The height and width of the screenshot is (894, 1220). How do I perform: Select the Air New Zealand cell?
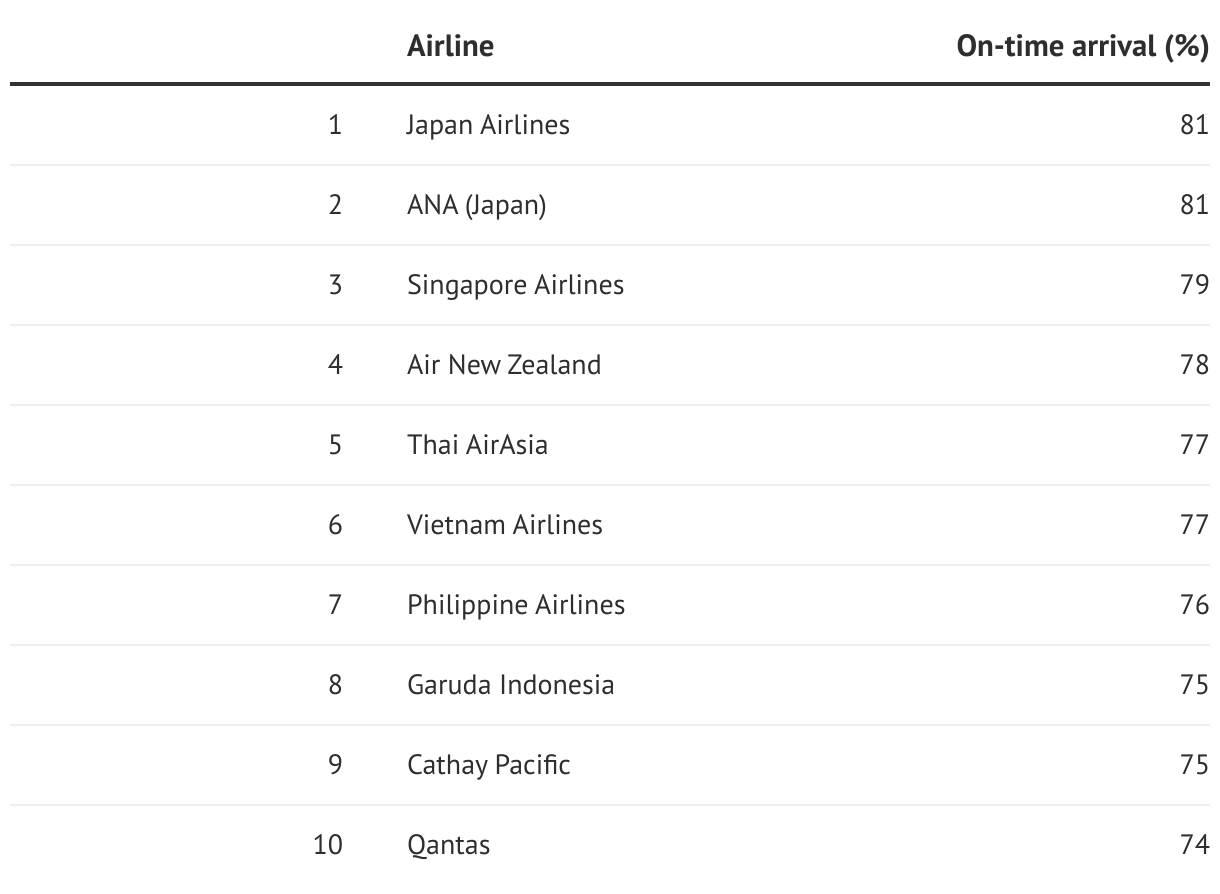tap(504, 365)
